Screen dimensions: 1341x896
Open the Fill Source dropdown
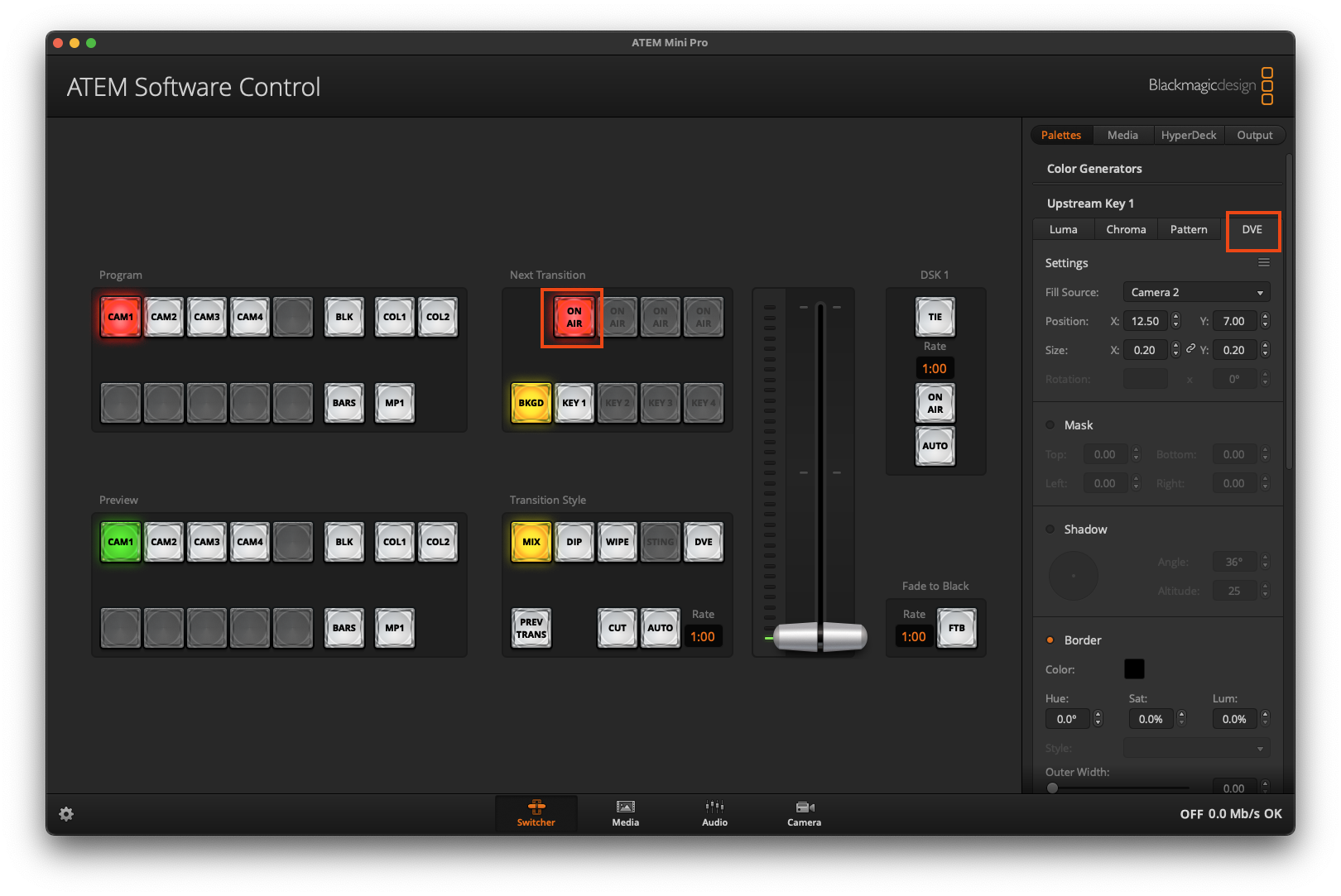(x=1196, y=292)
